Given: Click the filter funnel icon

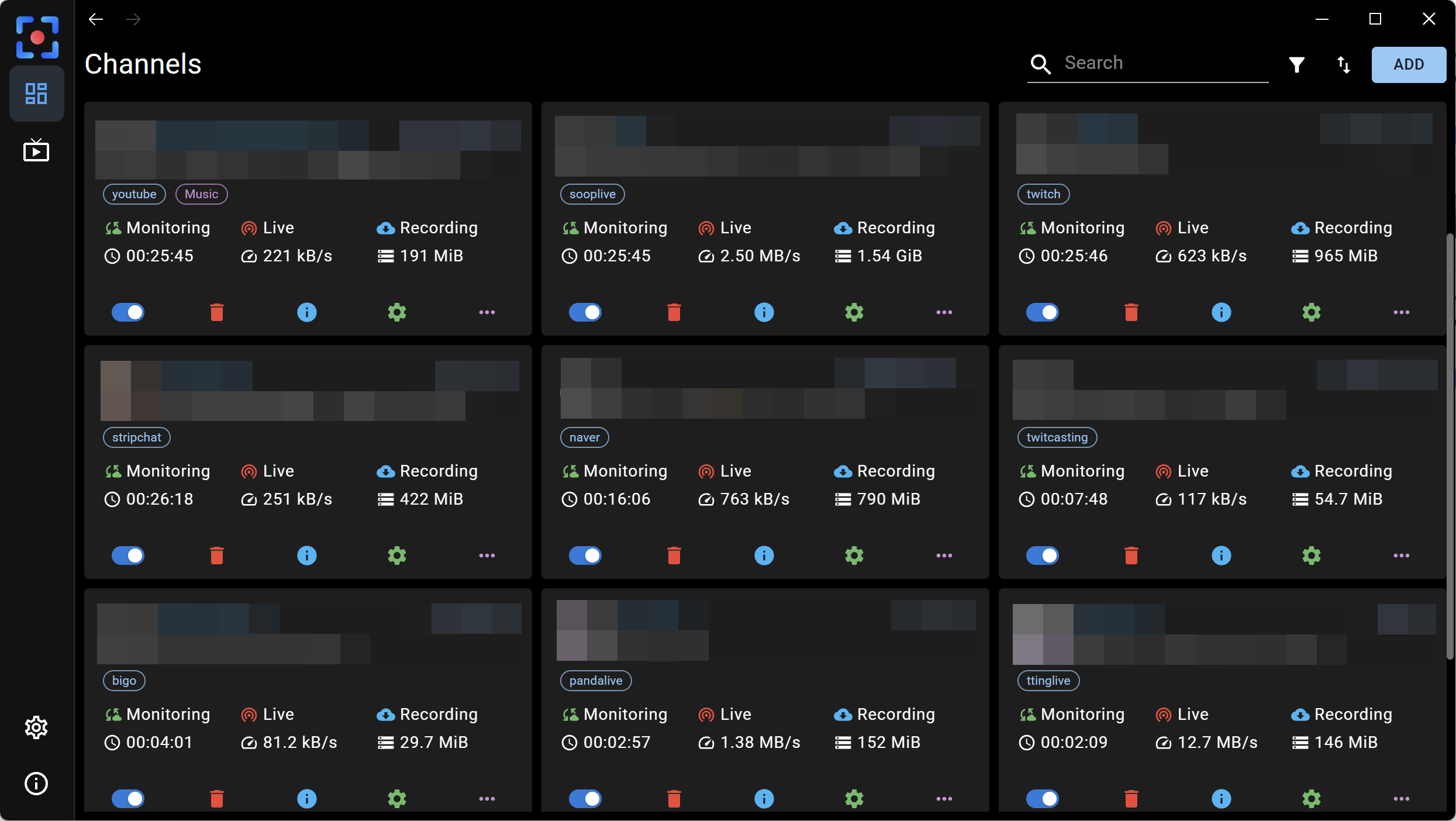Looking at the screenshot, I should click(x=1296, y=64).
